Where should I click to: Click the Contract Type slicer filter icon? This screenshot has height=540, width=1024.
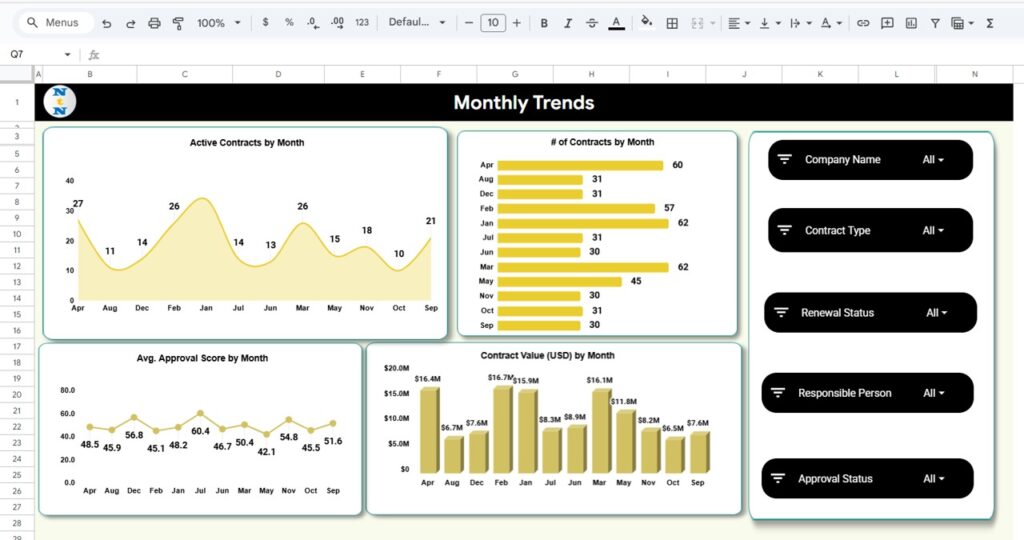tap(784, 230)
